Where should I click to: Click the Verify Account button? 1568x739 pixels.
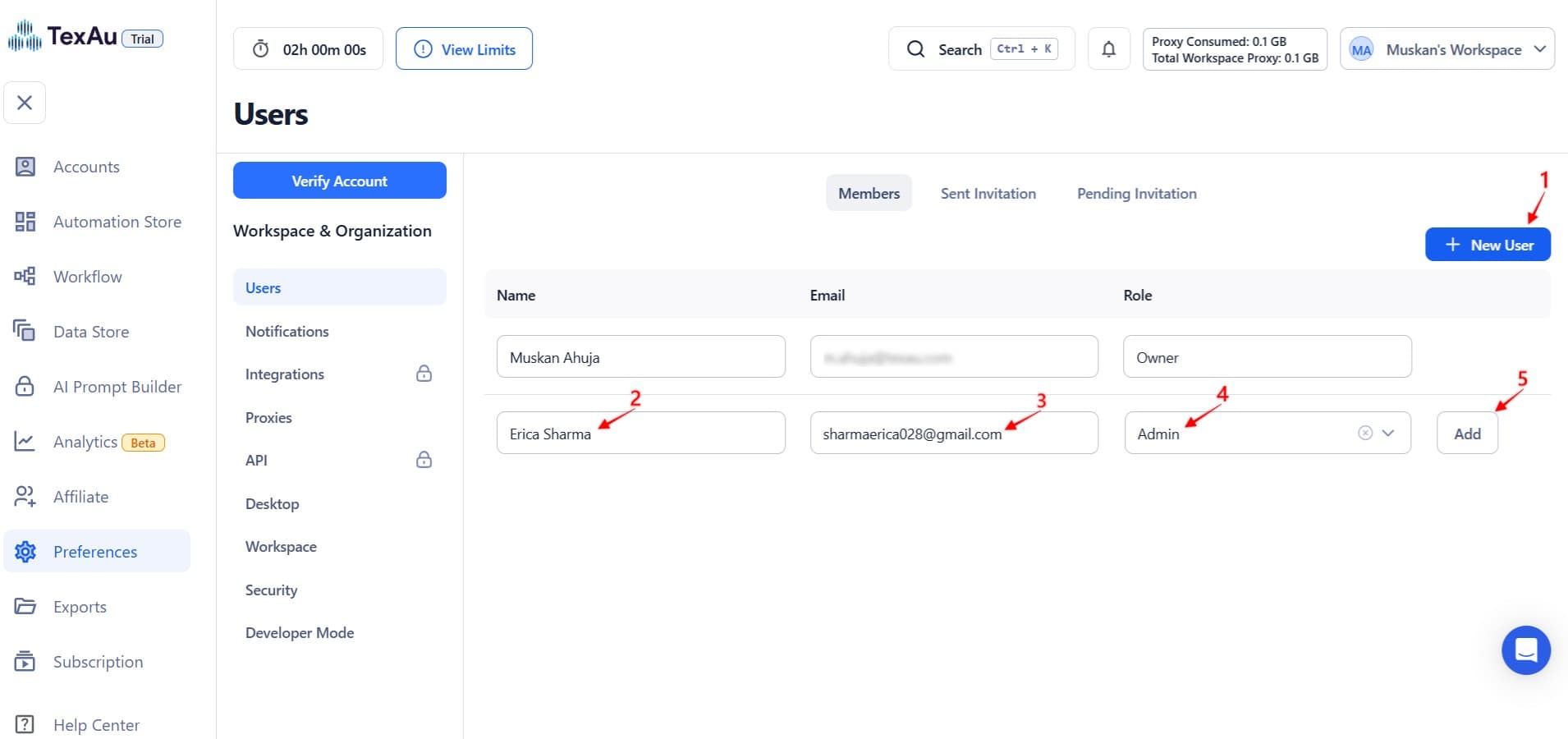(339, 181)
